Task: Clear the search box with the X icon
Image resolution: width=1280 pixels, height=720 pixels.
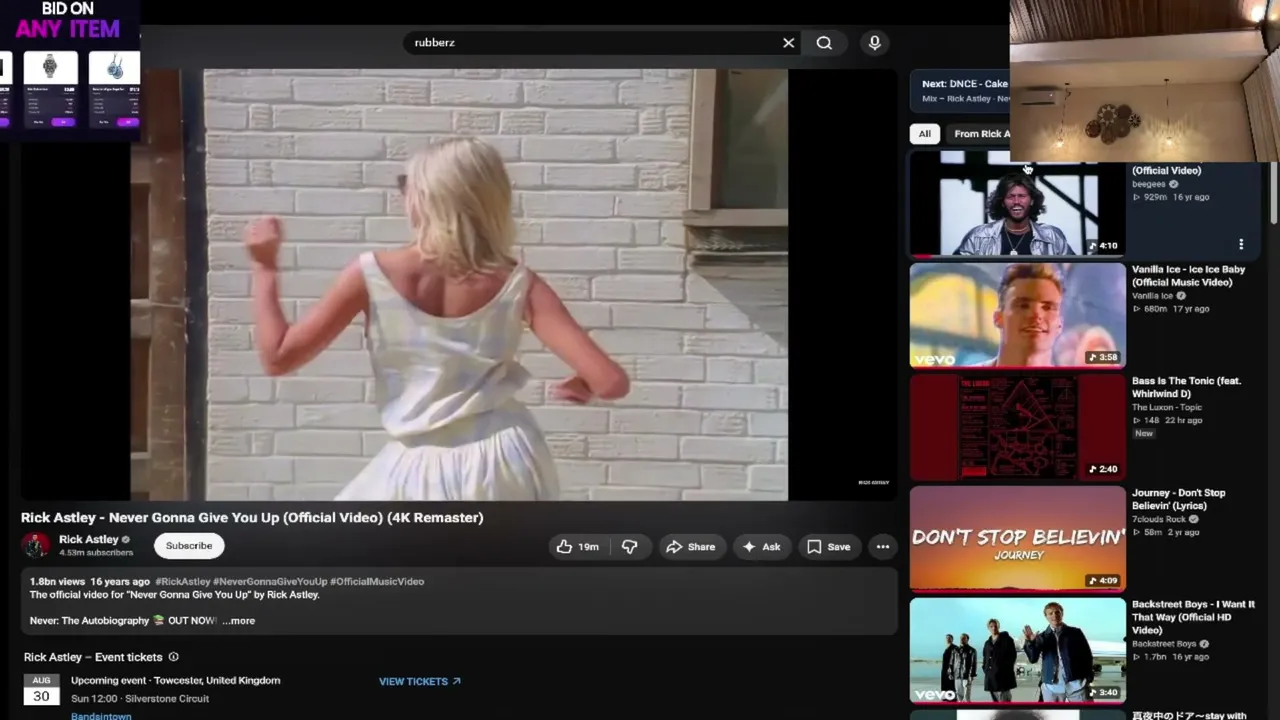Action: [x=788, y=43]
